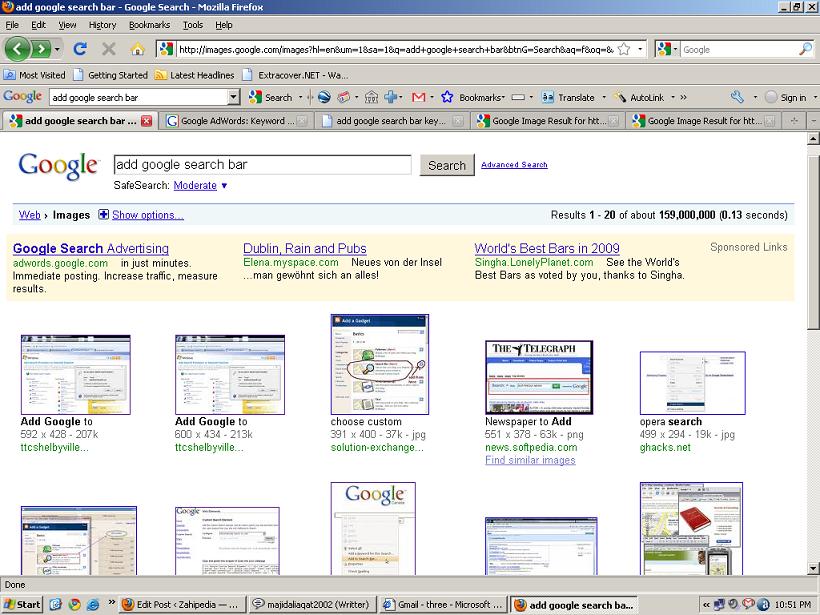This screenshot has width=820, height=615.
Task: Expand the Show options plus box
Action: 103,215
